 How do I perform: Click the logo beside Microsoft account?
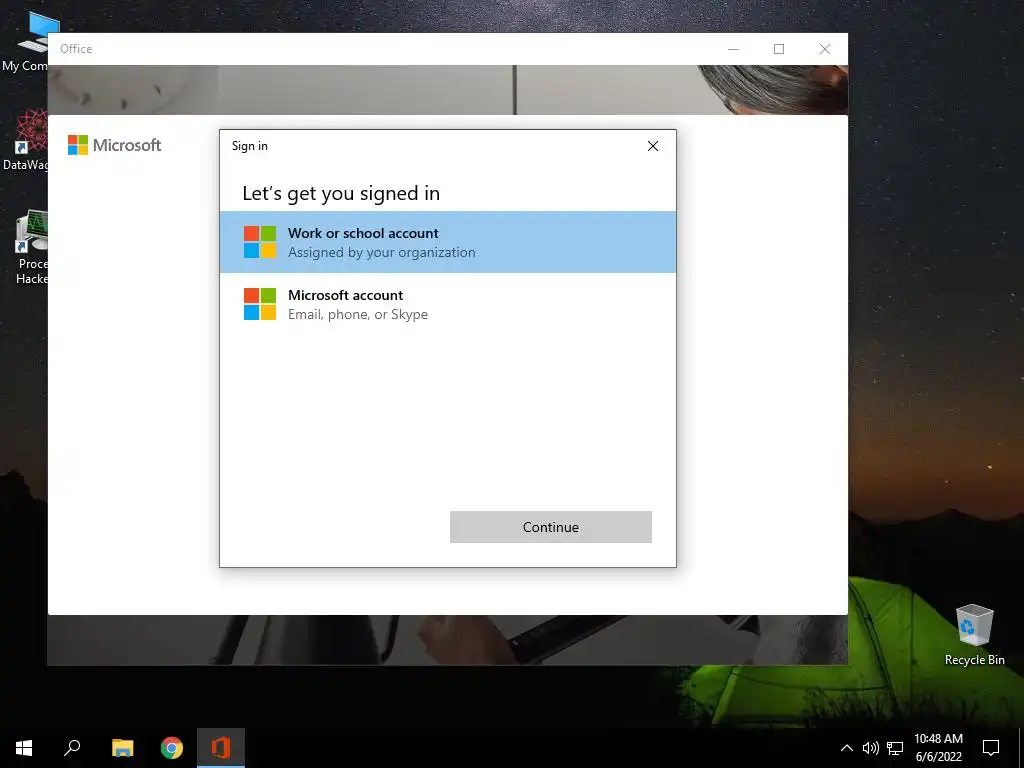(260, 304)
